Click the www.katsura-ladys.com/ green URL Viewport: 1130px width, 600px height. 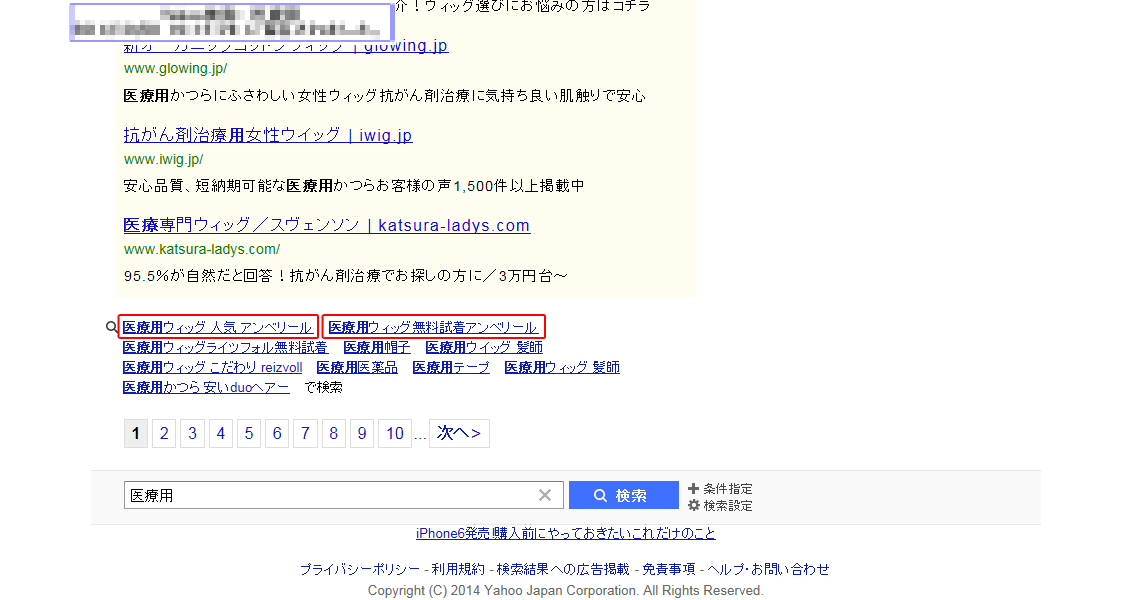click(202, 249)
